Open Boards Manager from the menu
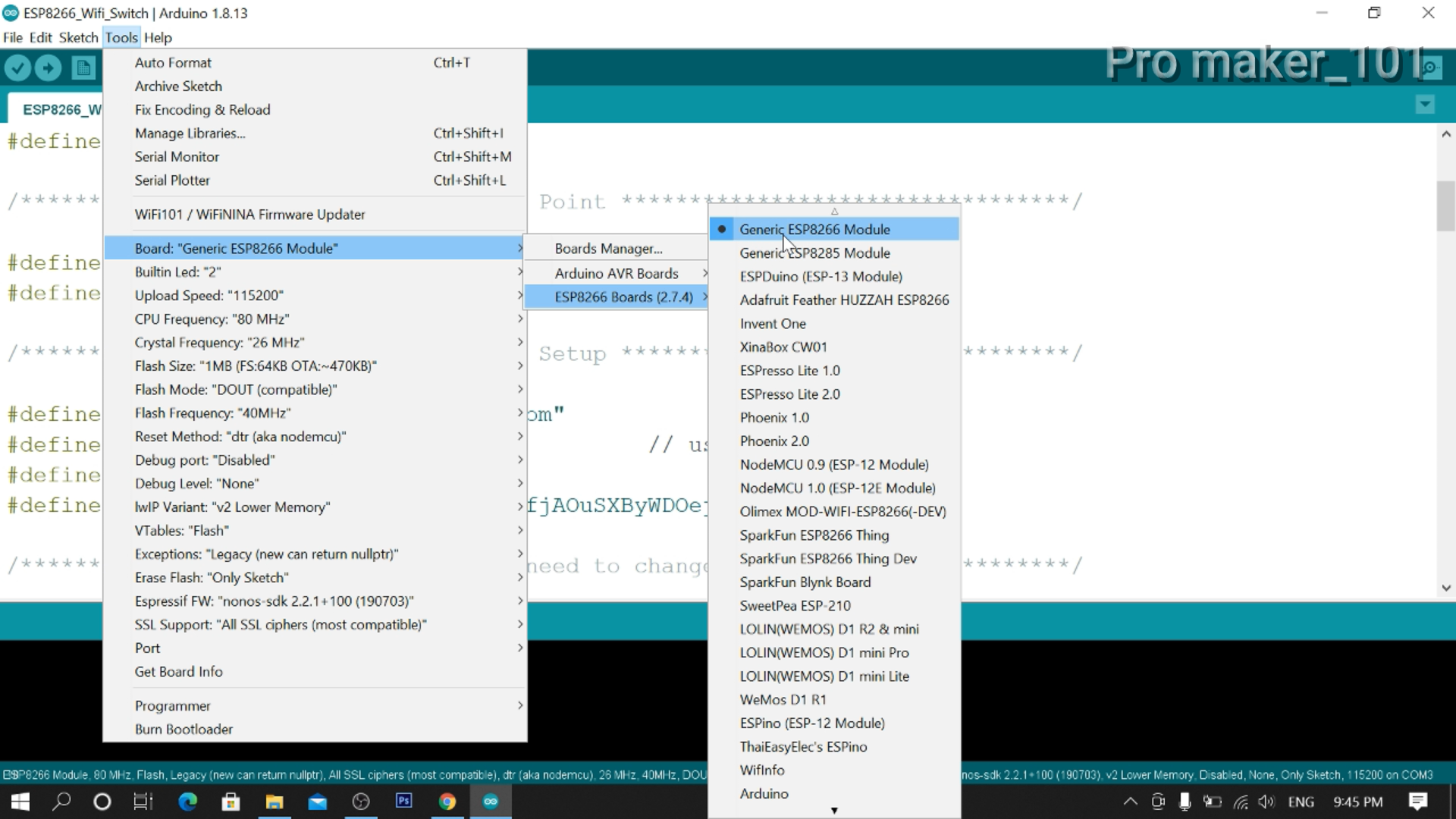 [607, 248]
